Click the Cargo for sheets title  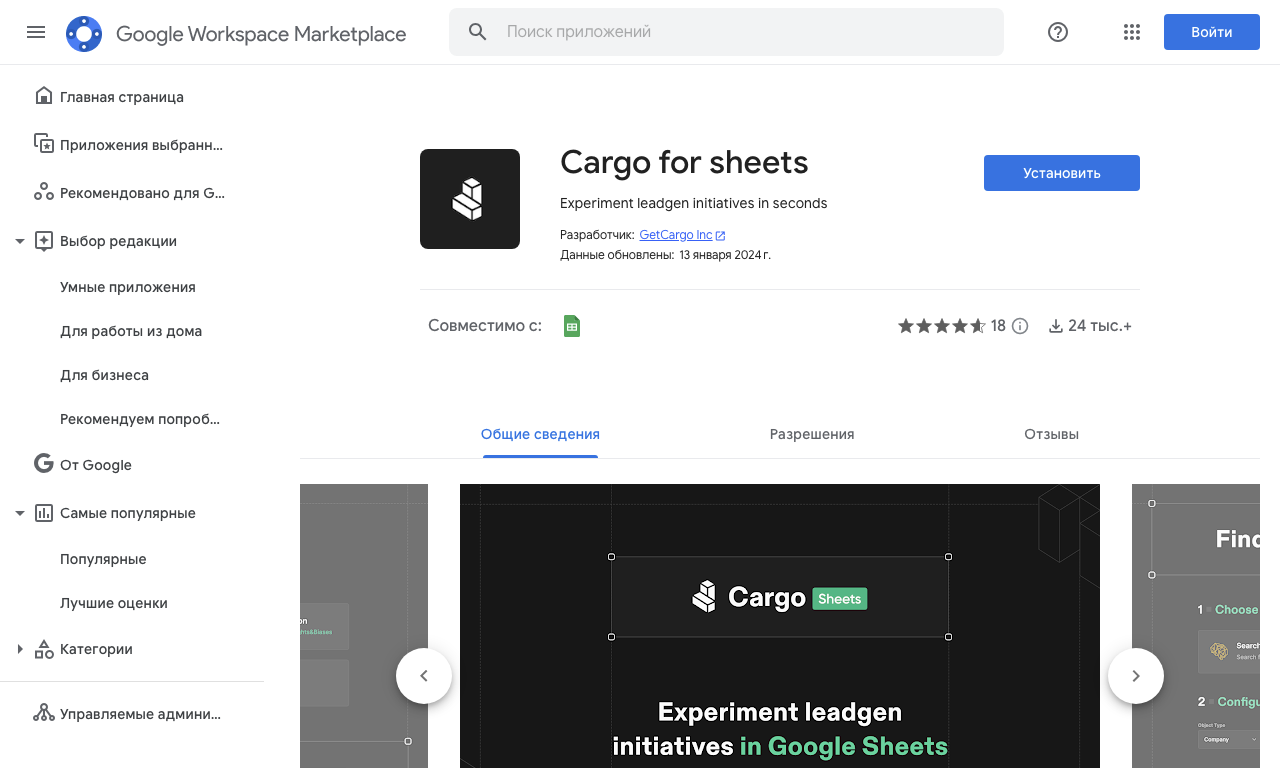click(x=684, y=162)
